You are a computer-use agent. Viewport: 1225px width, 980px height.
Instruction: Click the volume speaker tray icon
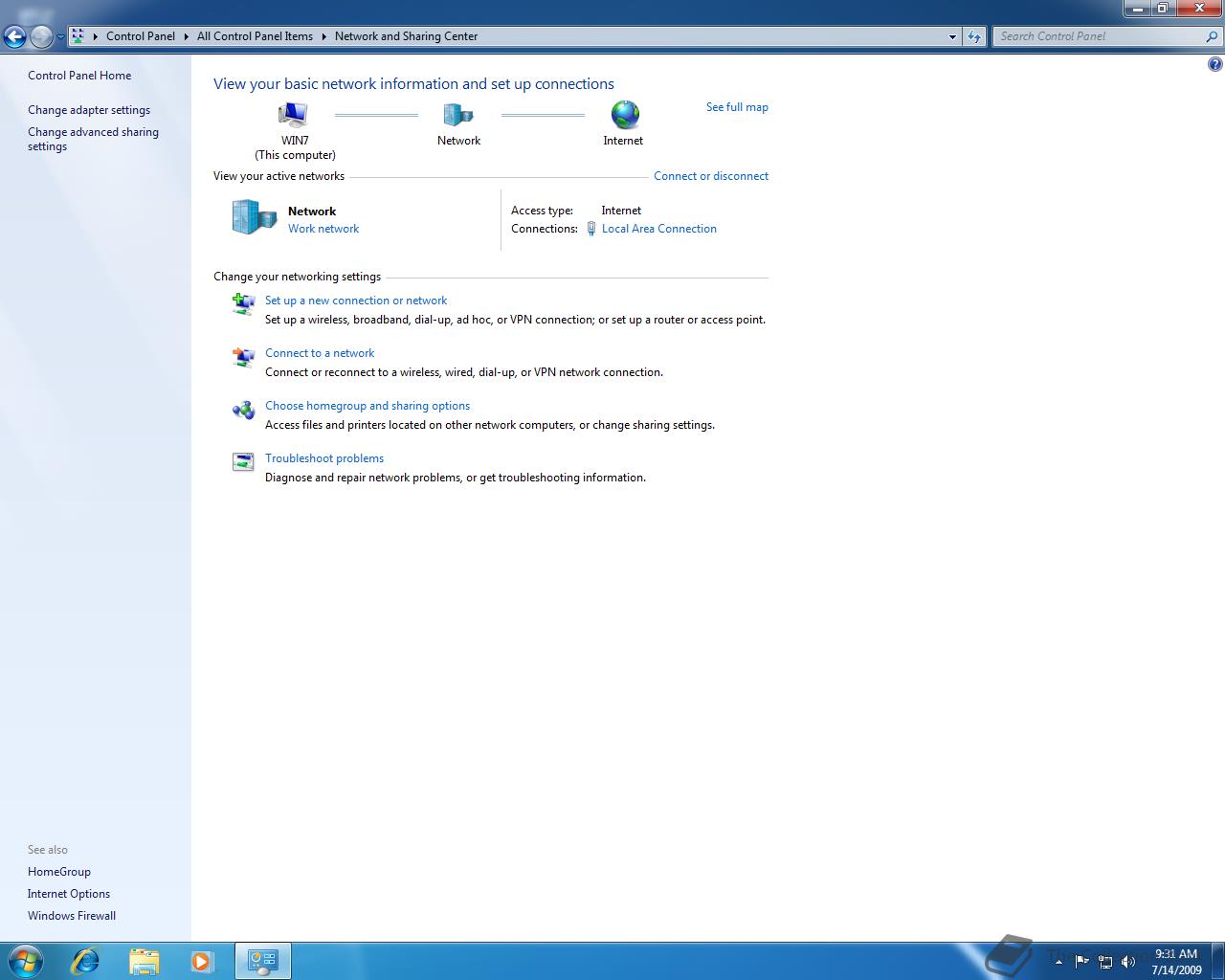click(1128, 962)
